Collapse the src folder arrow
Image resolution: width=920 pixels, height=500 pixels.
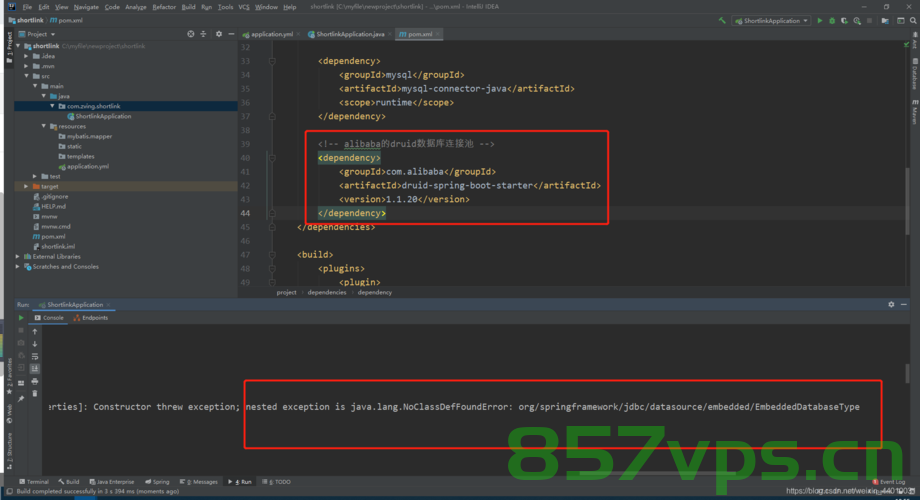click(x=26, y=76)
